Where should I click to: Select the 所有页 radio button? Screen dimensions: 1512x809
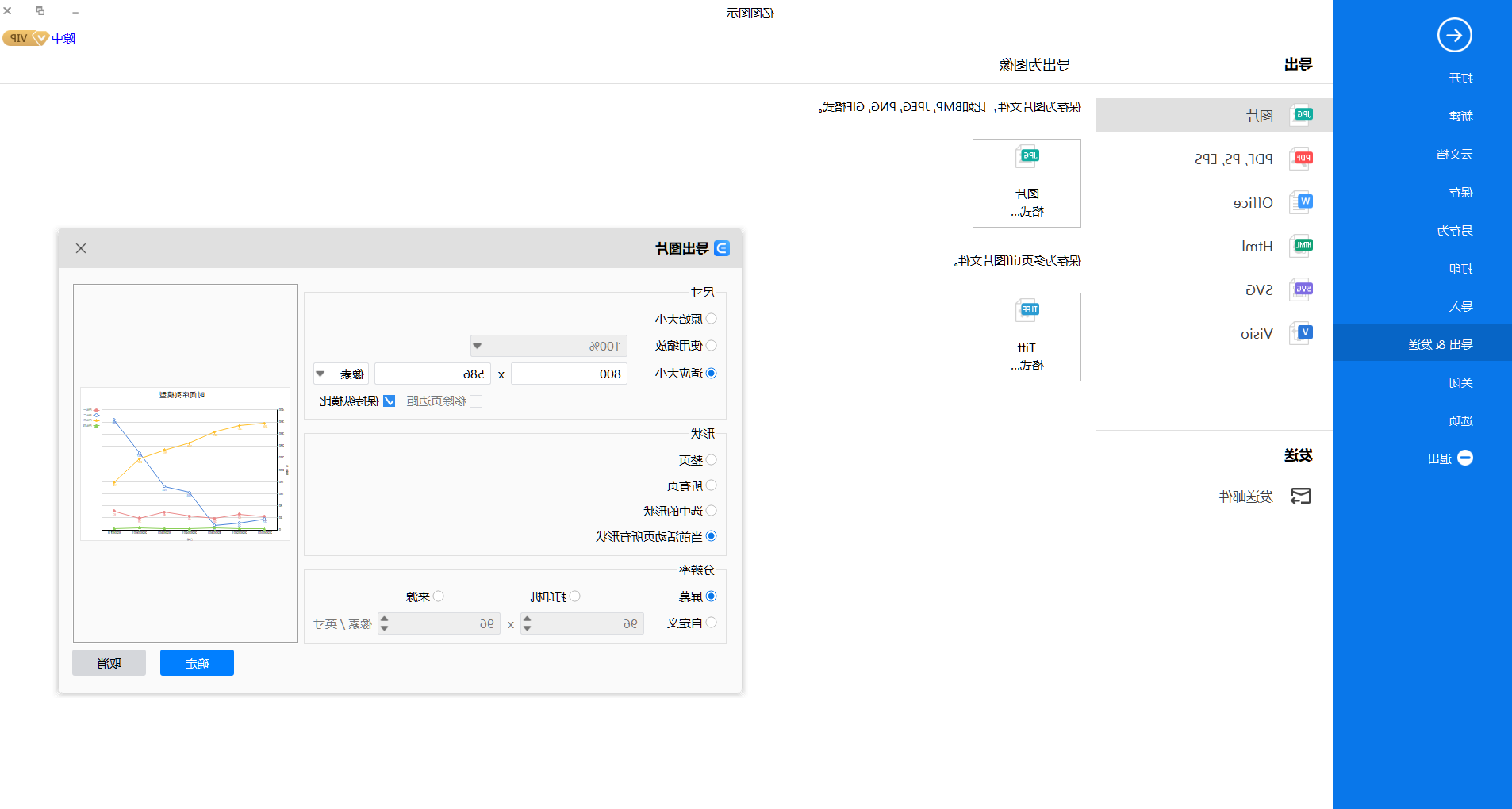(x=711, y=485)
